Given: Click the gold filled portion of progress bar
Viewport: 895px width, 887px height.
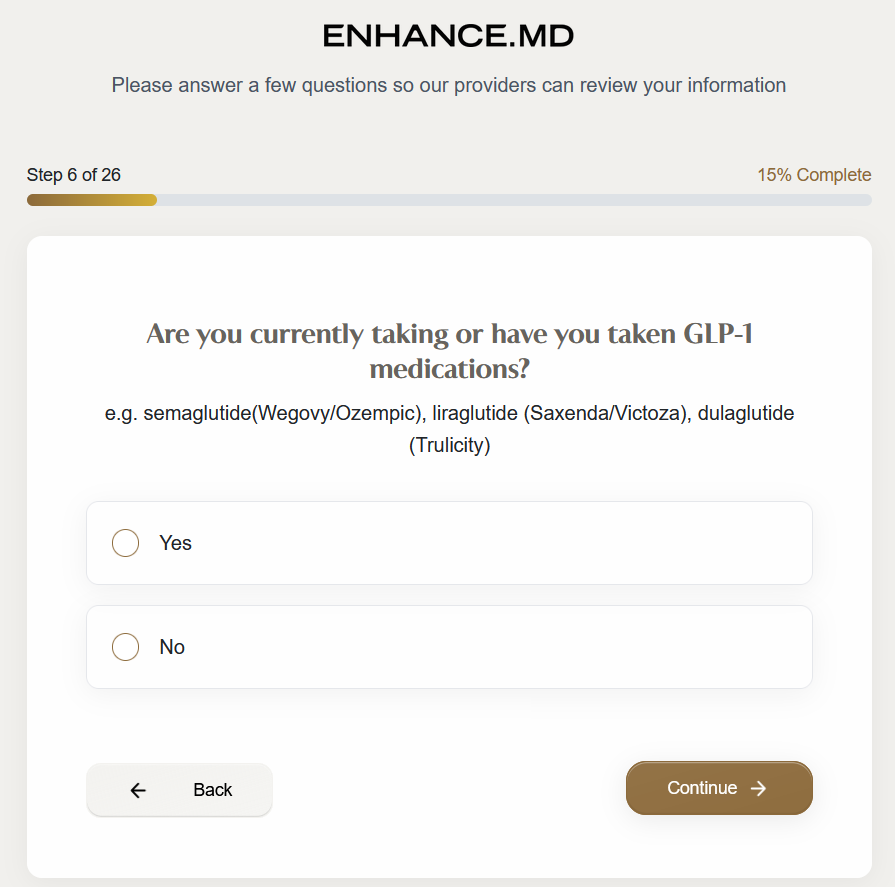Looking at the screenshot, I should 92,200.
